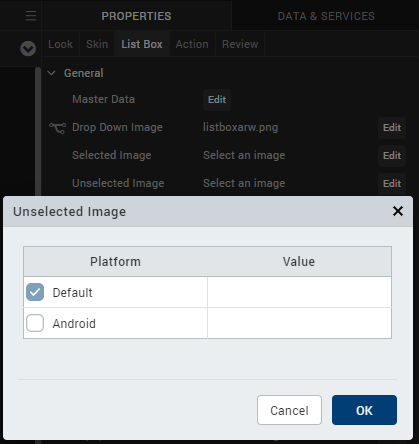
Task: Switch to the Look tab
Action: pyautogui.click(x=60, y=44)
